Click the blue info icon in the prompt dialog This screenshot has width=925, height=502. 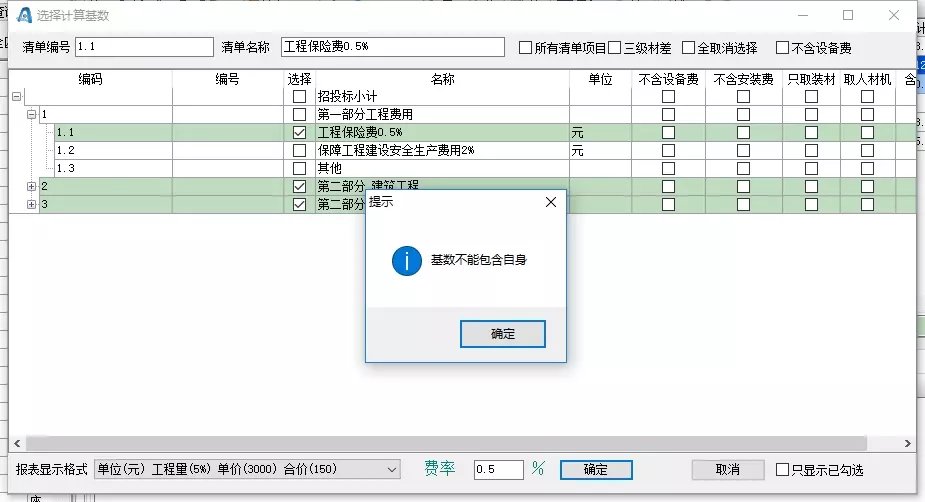click(x=406, y=261)
